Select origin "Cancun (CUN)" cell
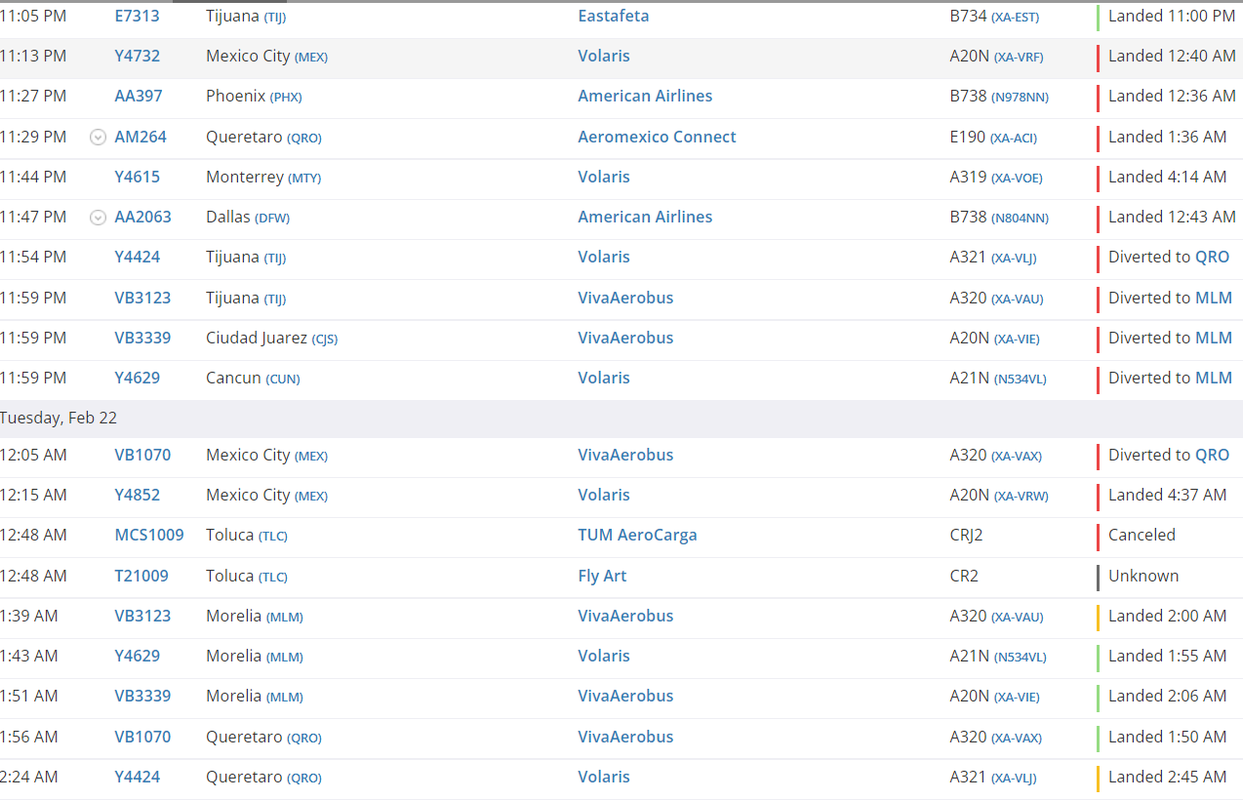This screenshot has width=1243, height=800. coord(253,378)
